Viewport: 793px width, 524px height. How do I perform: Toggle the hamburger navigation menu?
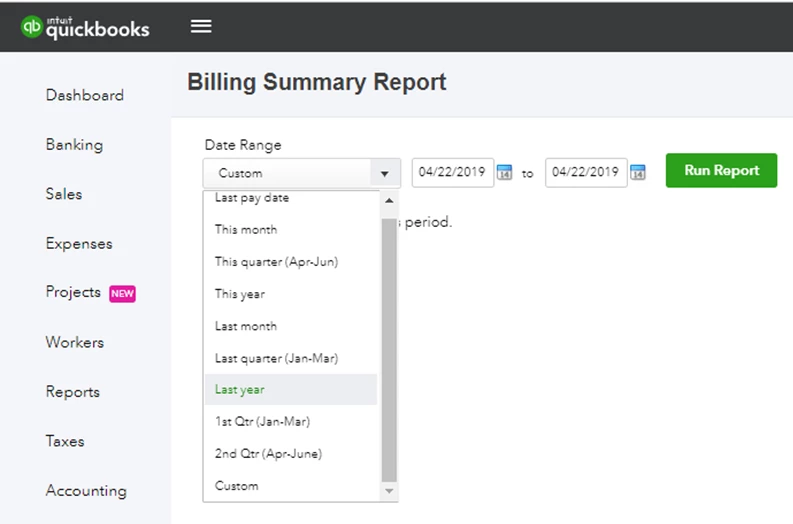[201, 26]
